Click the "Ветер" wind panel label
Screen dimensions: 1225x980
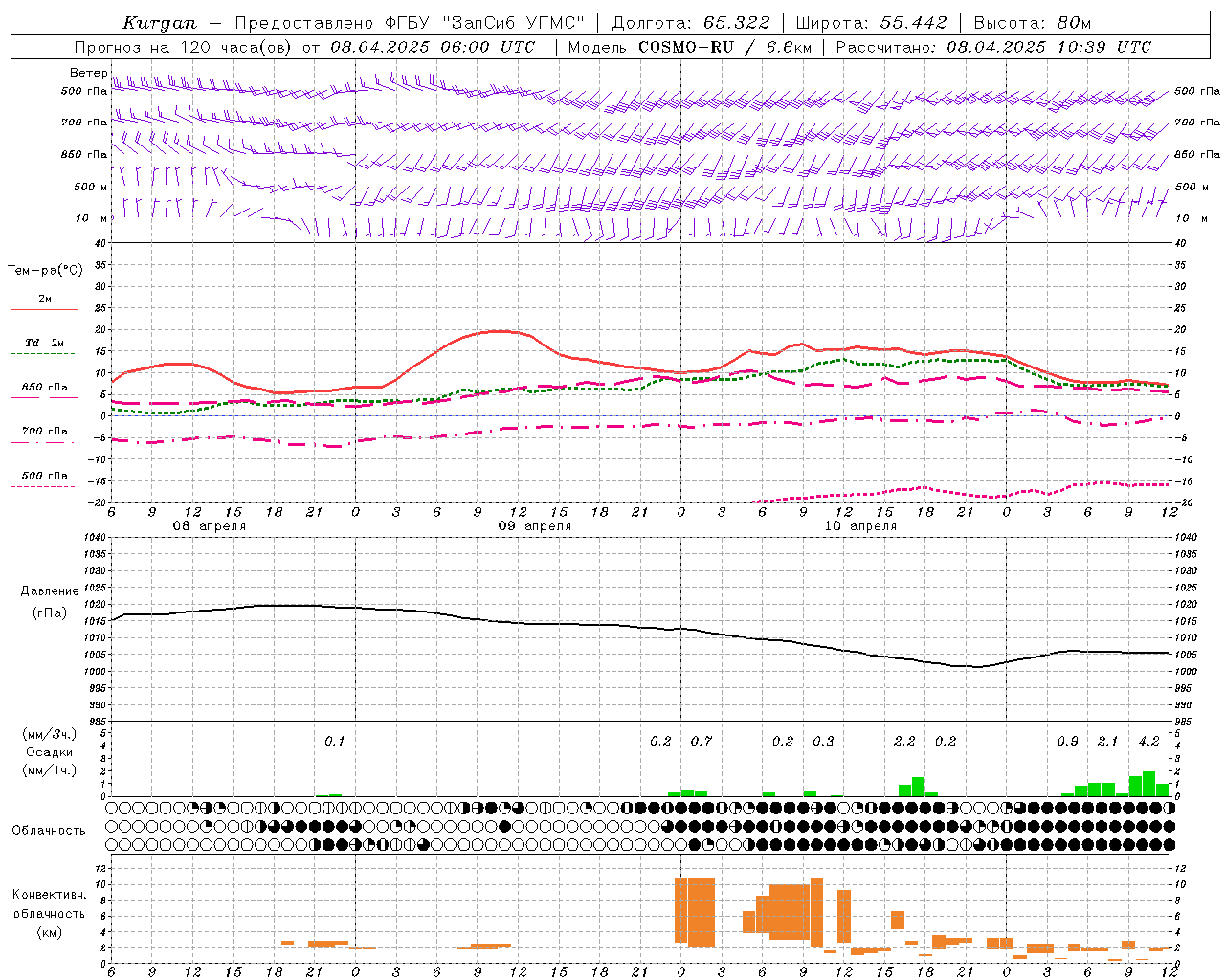88,73
